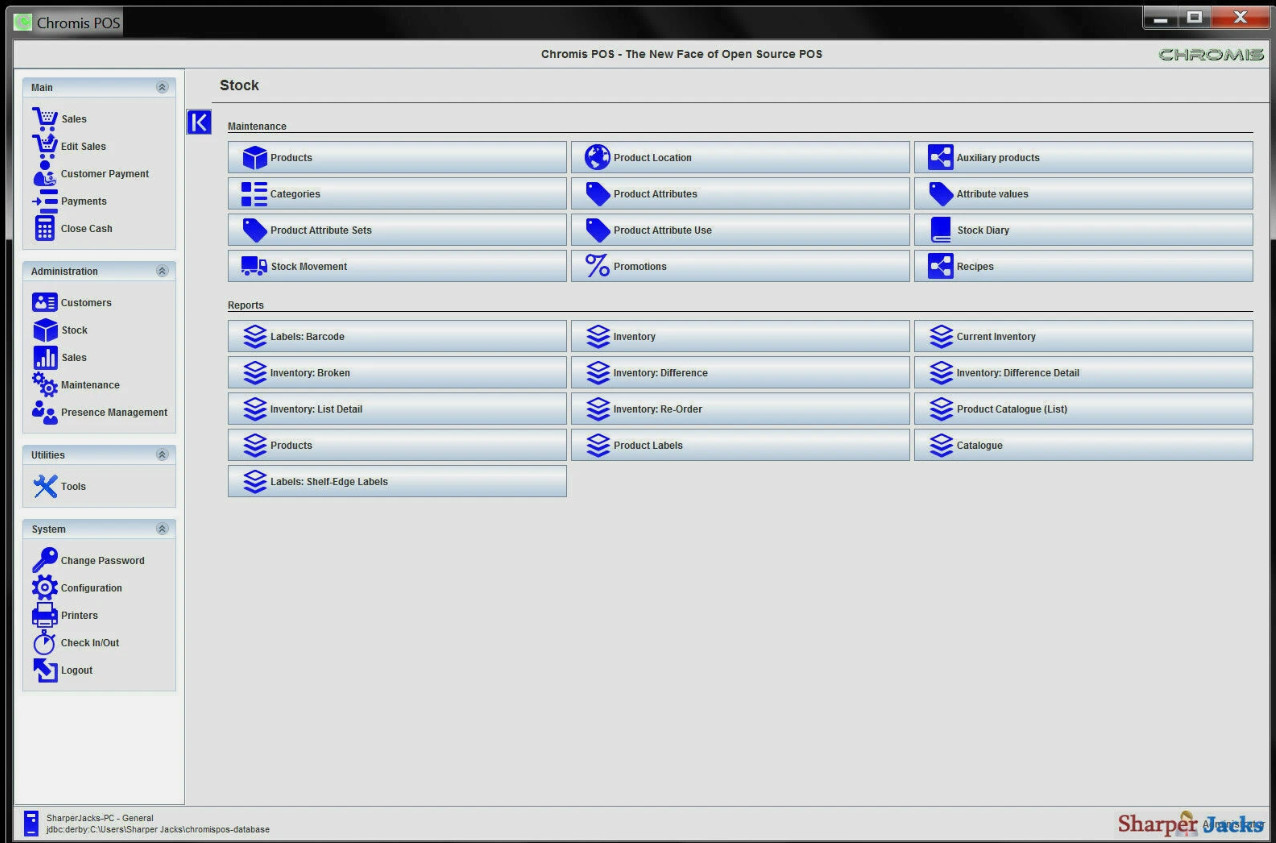Image resolution: width=1276 pixels, height=843 pixels.
Task: Run Labels: Shelf-Edge Labels report
Action: click(397, 481)
